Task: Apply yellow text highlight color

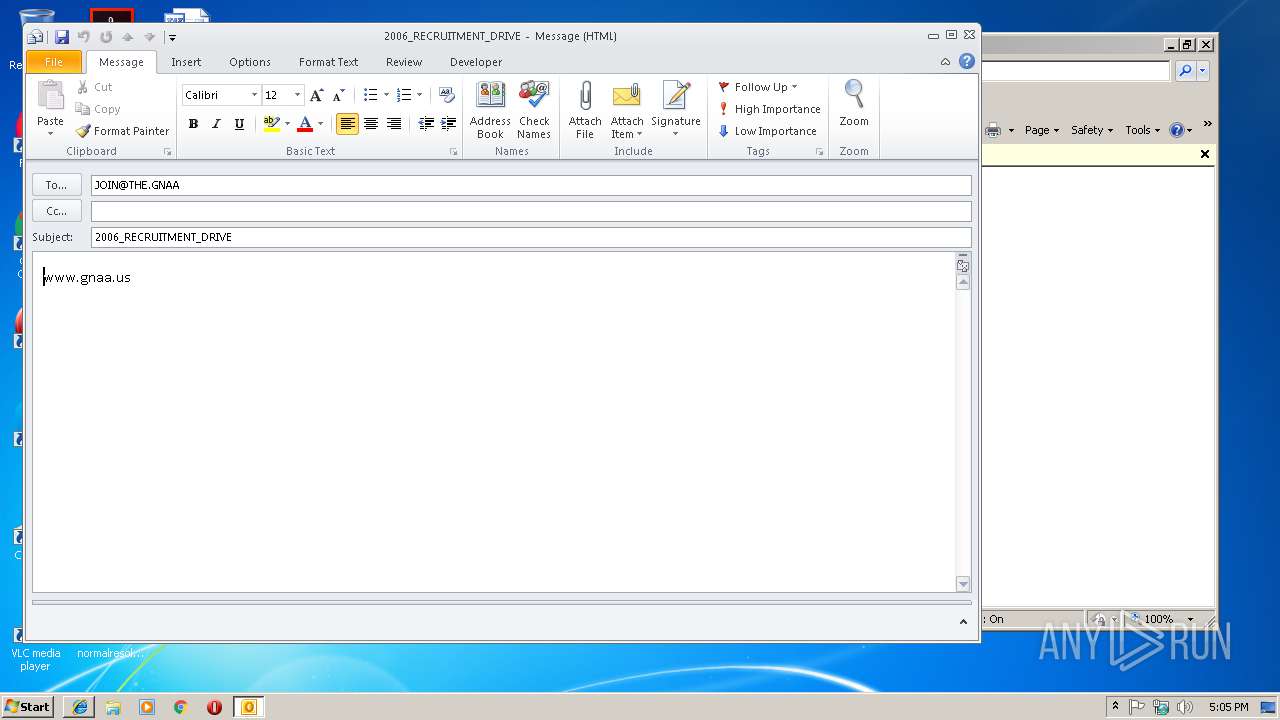Action: point(271,124)
